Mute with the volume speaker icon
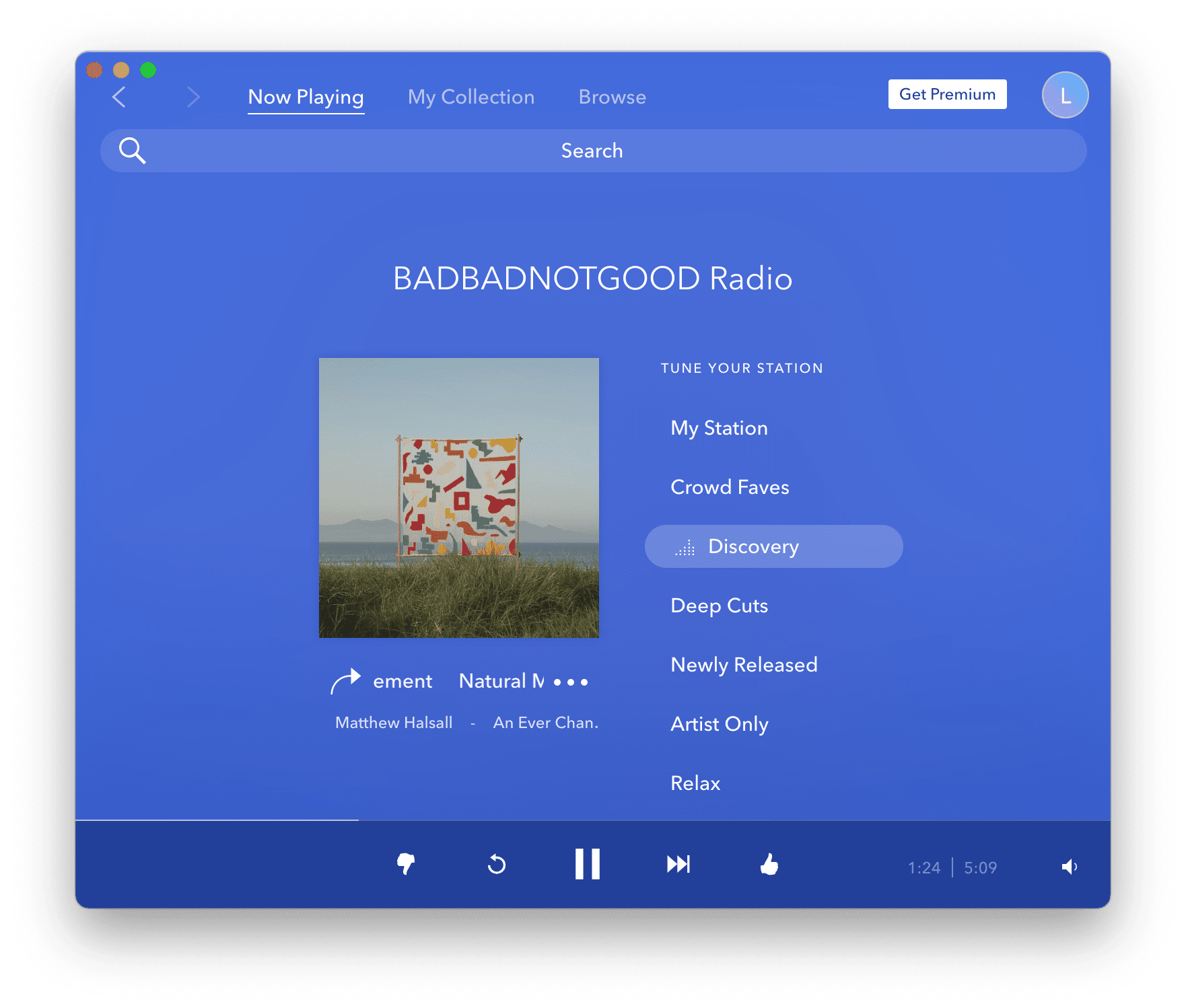1186x1008 pixels. click(1070, 867)
